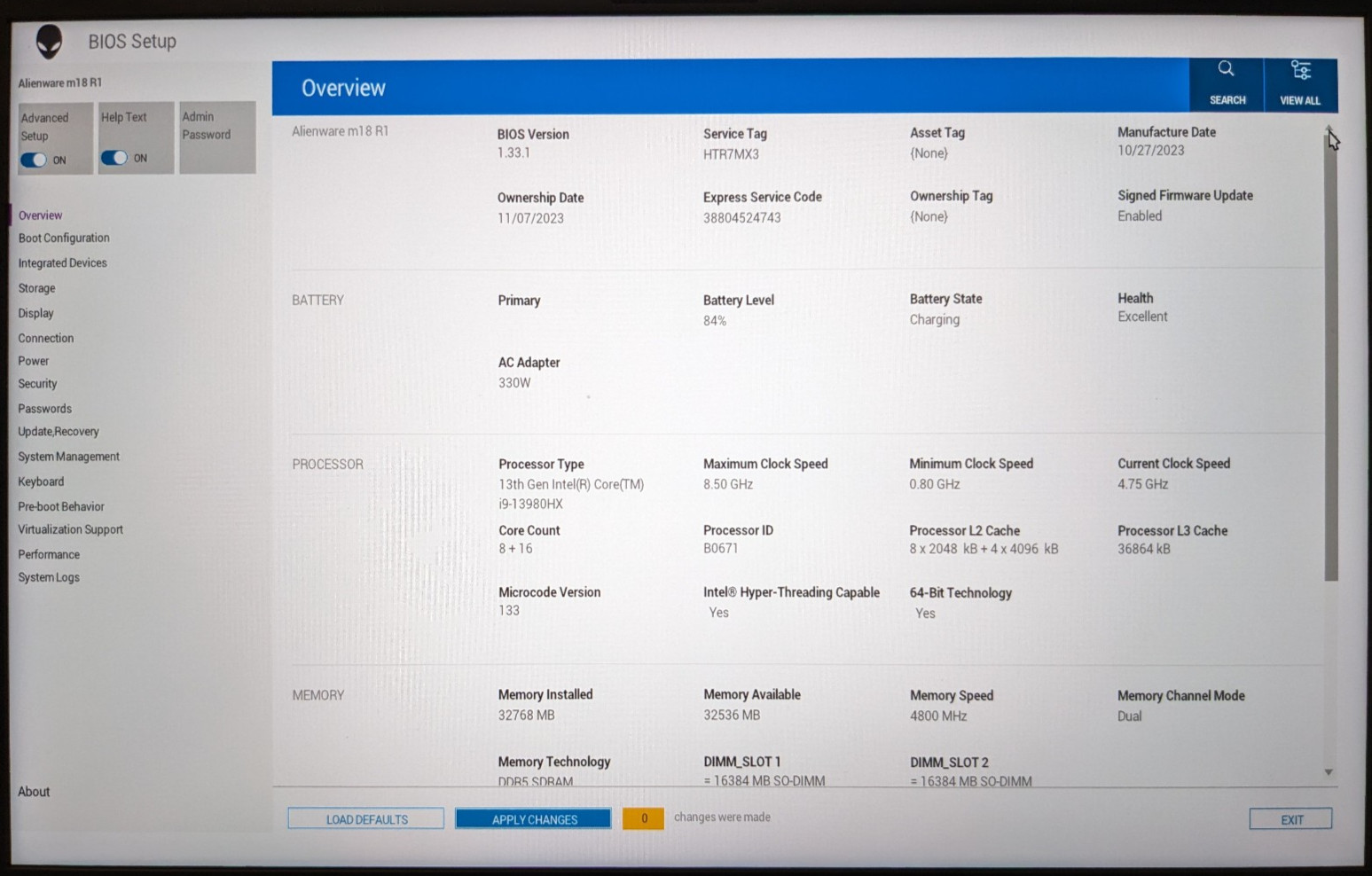Click Memory Available 32536 MB
The image size is (1372, 876).
coord(732,715)
